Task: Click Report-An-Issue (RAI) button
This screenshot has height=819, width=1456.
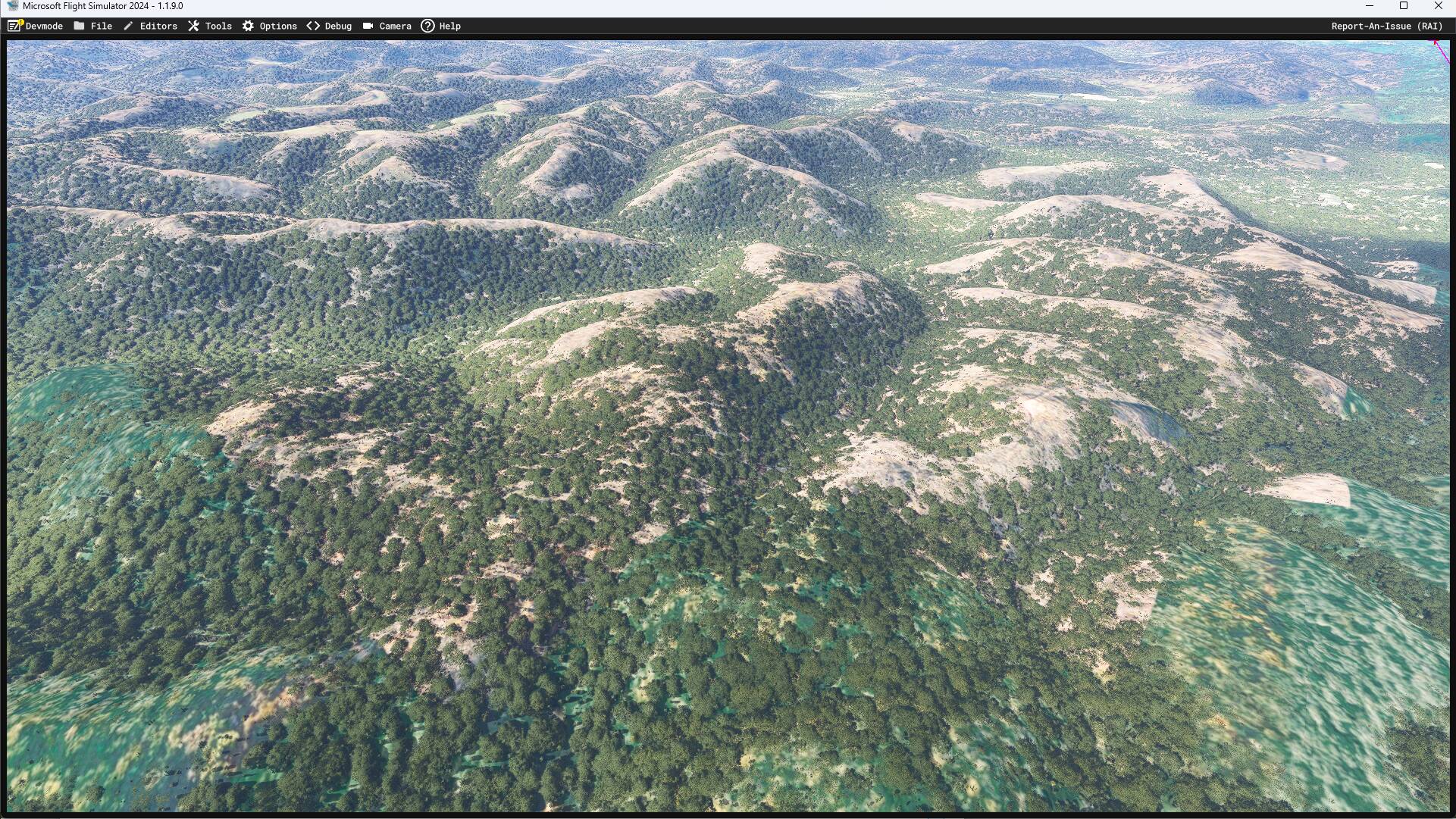Action: [1386, 26]
